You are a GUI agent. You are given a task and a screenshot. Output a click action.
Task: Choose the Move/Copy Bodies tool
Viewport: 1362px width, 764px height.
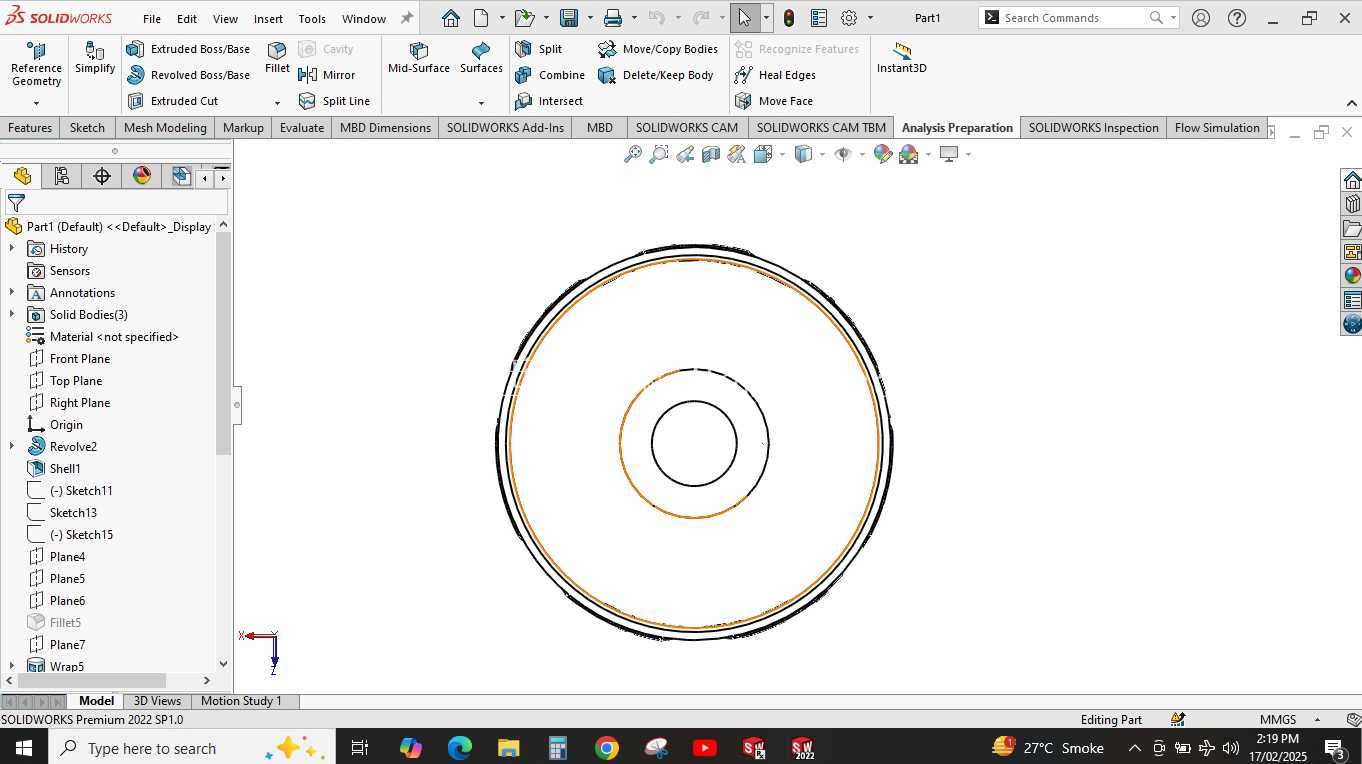[x=657, y=49]
